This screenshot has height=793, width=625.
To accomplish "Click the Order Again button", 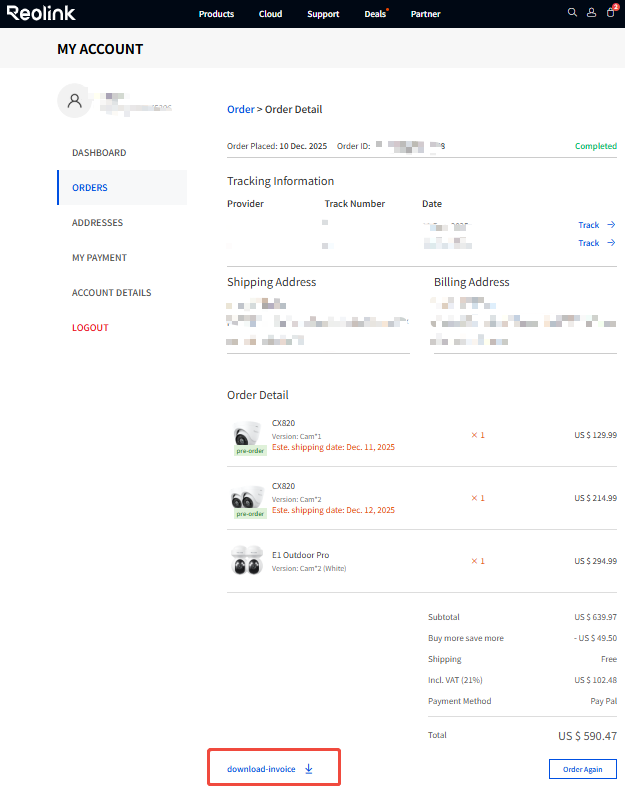I will point(583,769).
